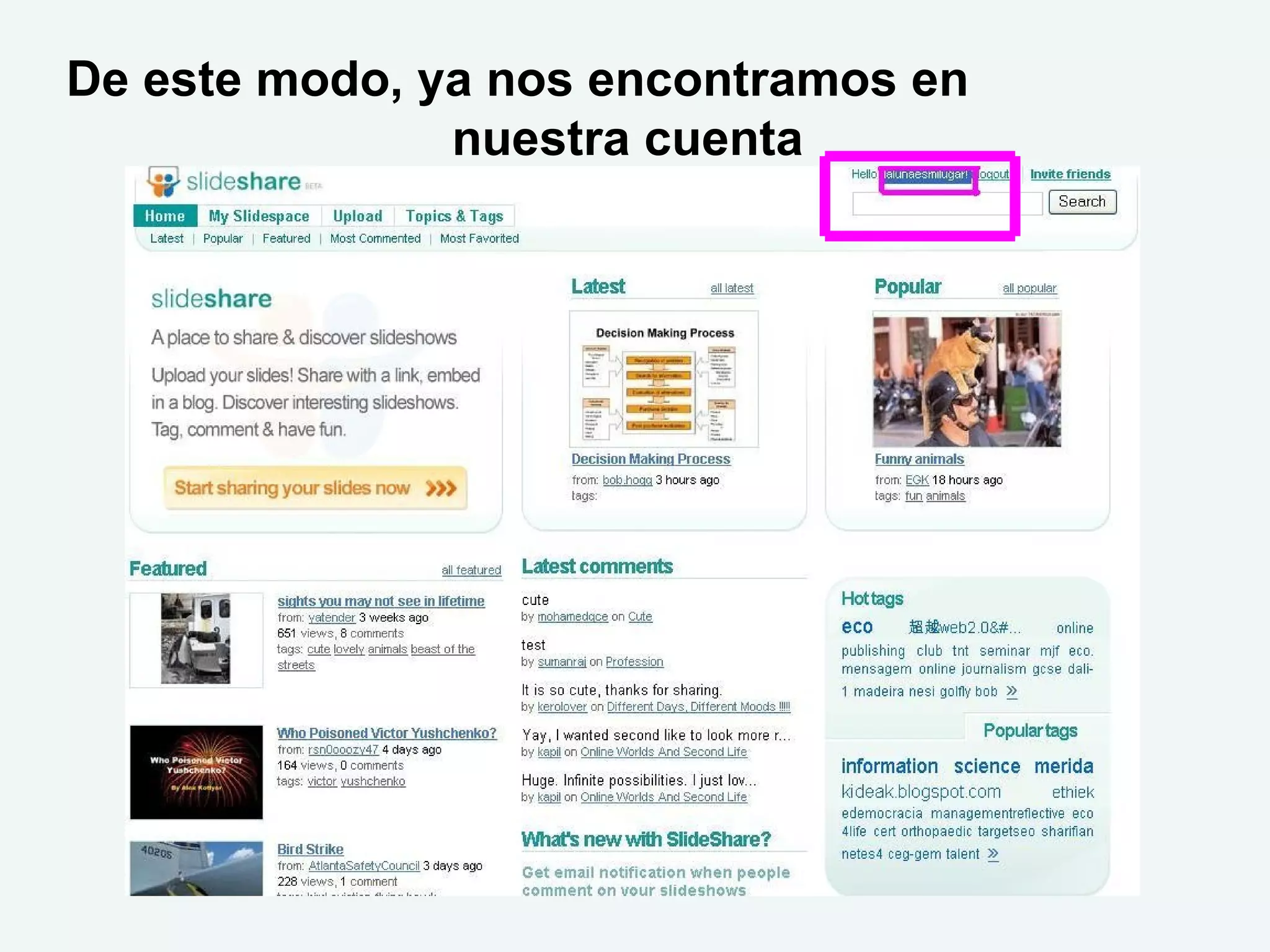
Task: Click the Decision Making Process title link
Action: [651, 459]
